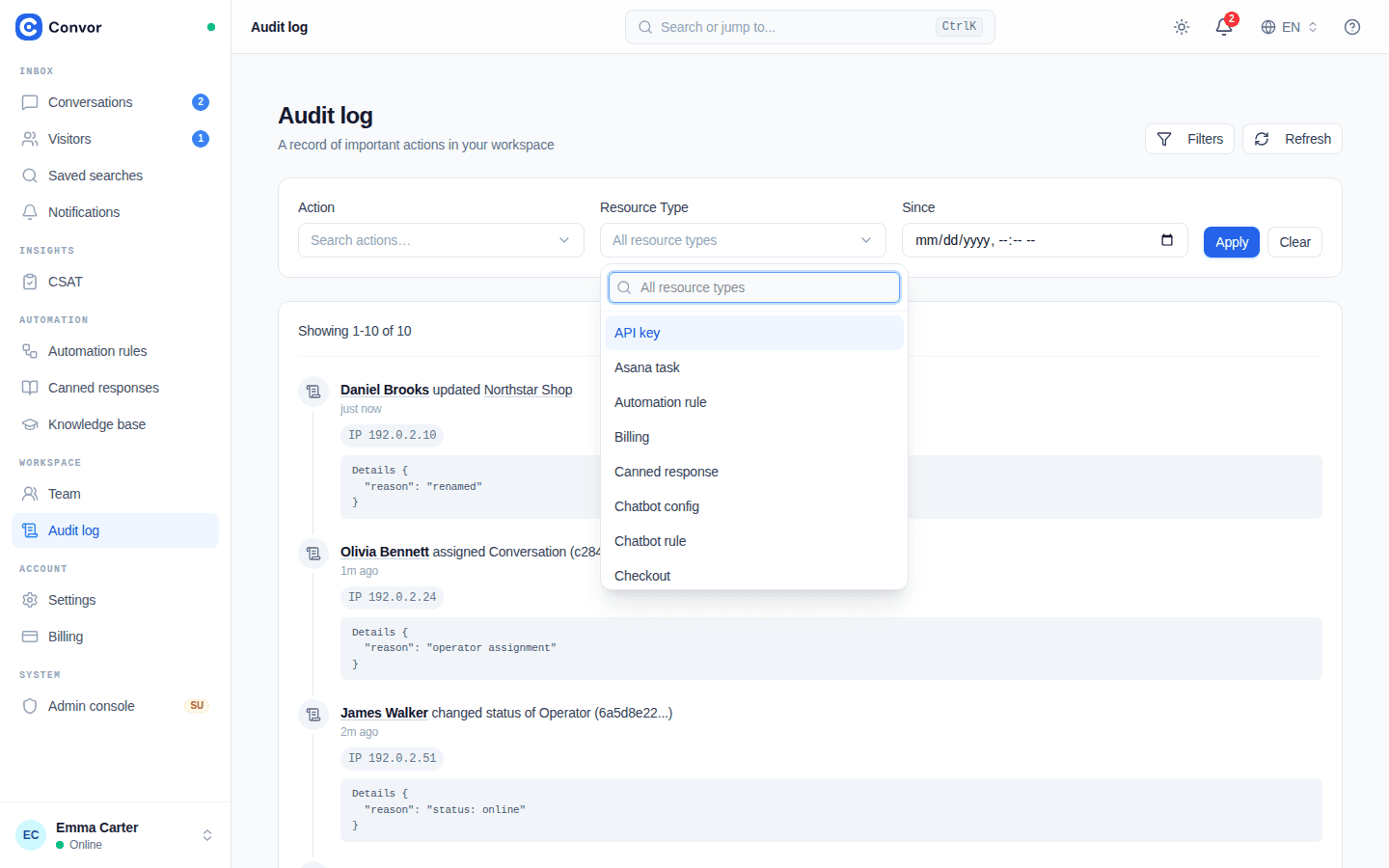Screen dimensions: 1389x868
Task: Select Automation rule option
Action: pos(754,402)
